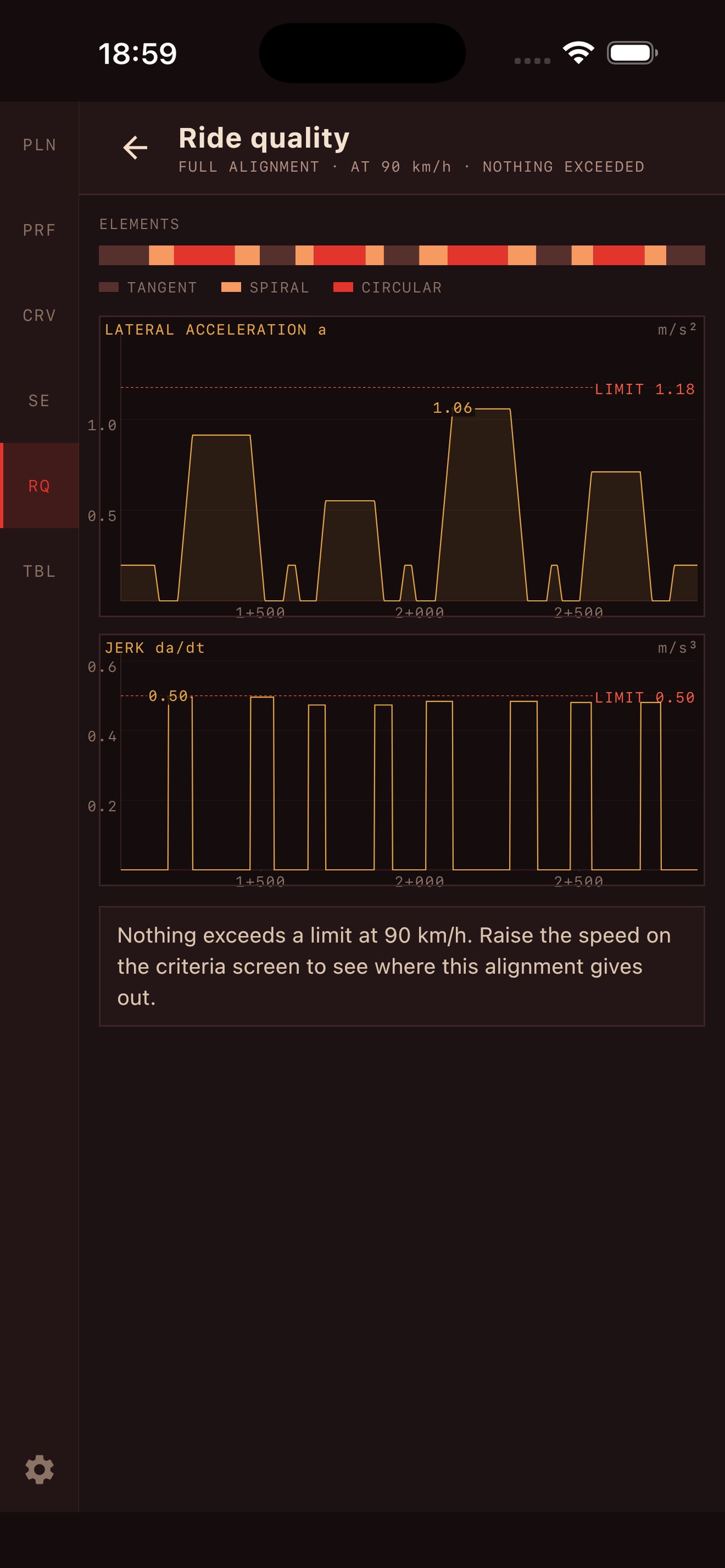The height and width of the screenshot is (1568, 725).
Task: Switch to the PLN sidebar tab
Action: 40,145
